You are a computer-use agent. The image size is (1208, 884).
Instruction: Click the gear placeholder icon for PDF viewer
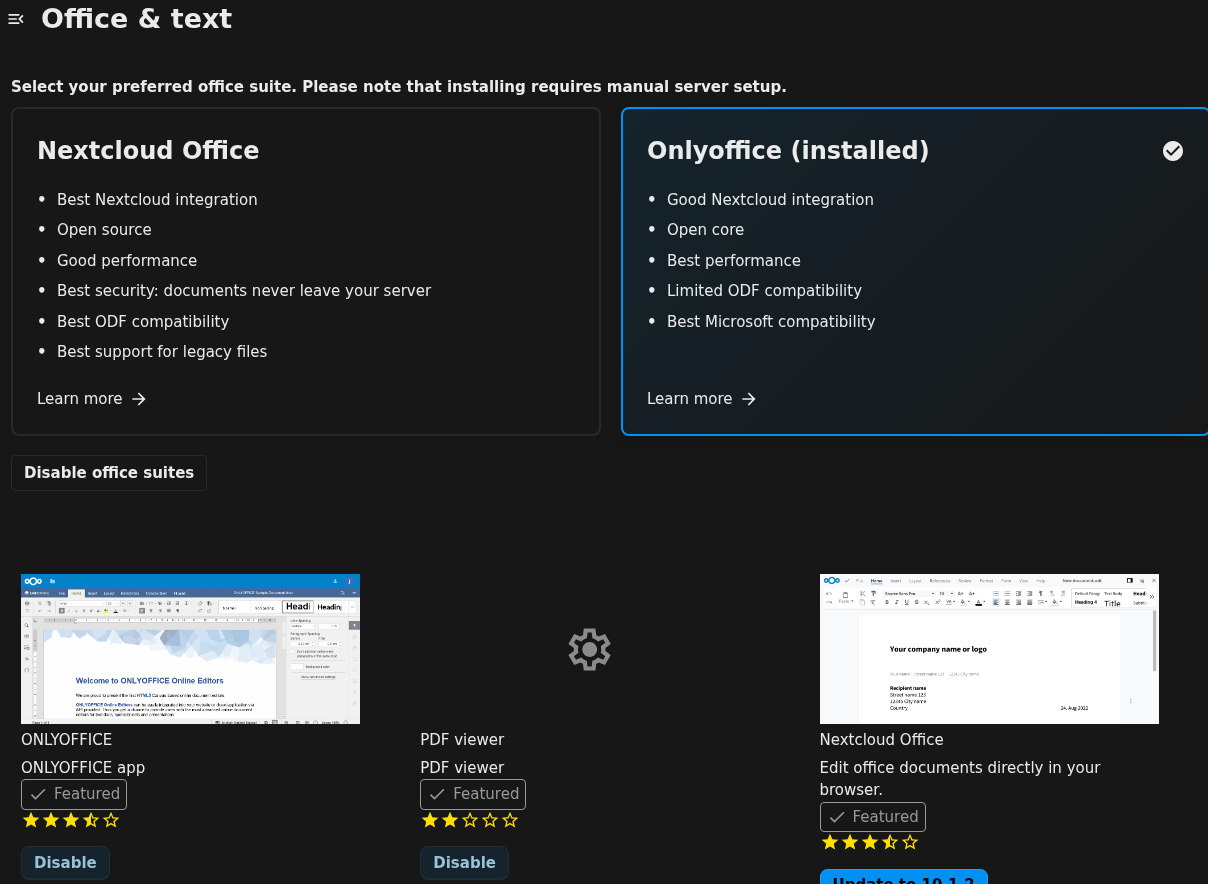(589, 650)
